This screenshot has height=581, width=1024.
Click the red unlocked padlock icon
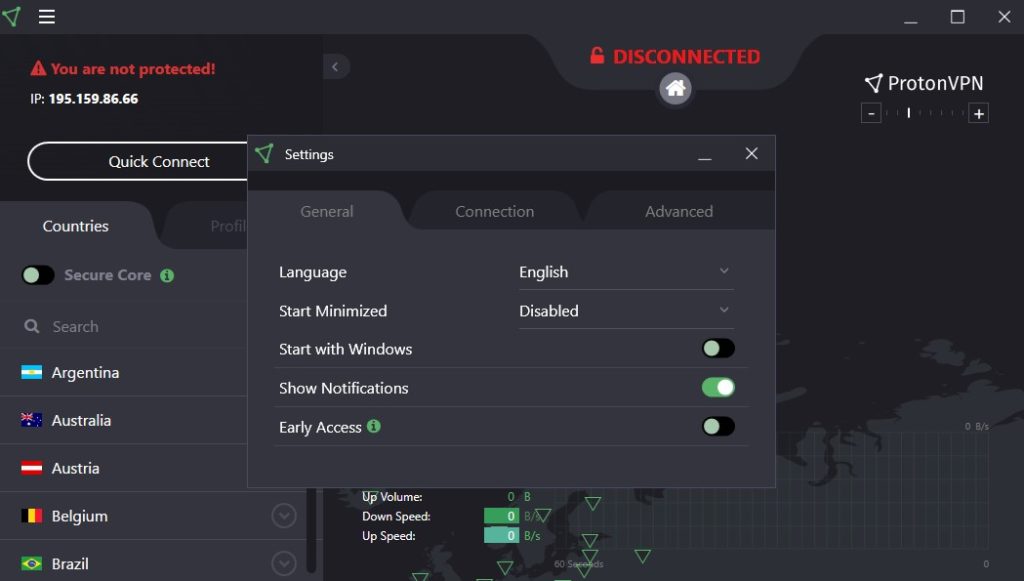point(597,55)
